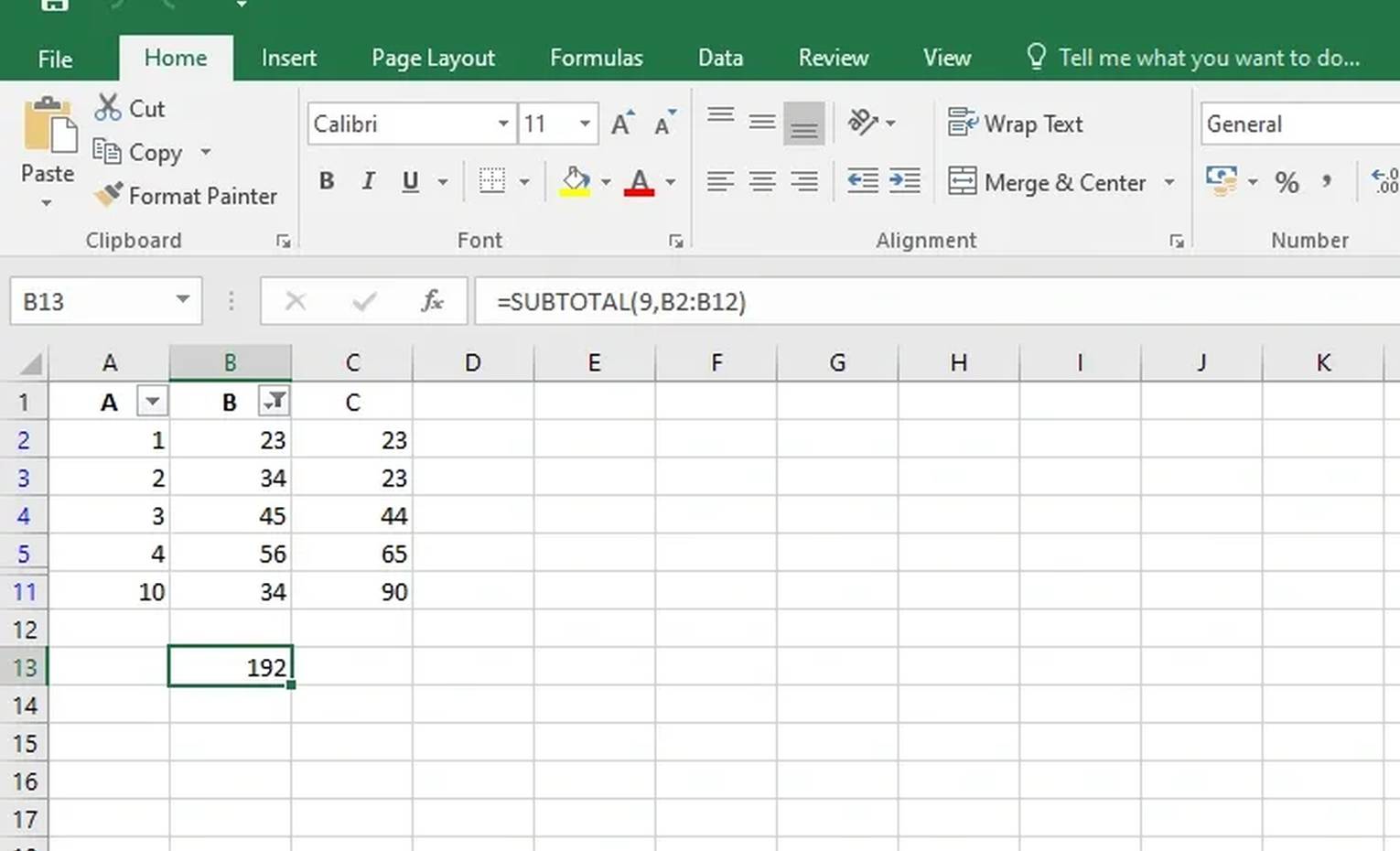This screenshot has width=1400, height=851.
Task: Toggle bold formatting
Action: click(x=327, y=180)
